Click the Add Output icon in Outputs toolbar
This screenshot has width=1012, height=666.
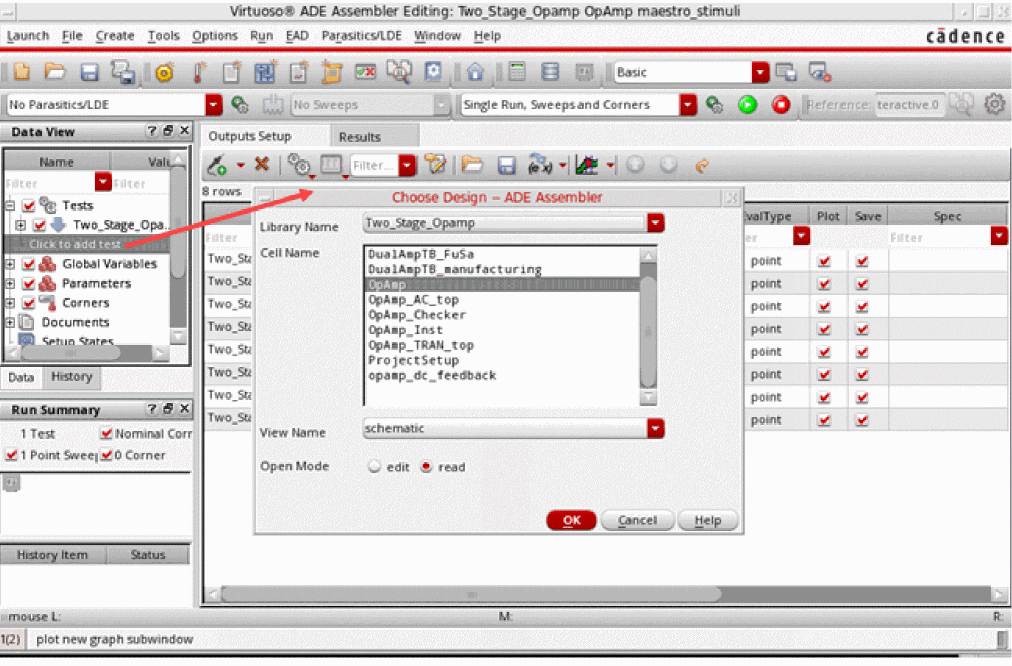click(216, 165)
